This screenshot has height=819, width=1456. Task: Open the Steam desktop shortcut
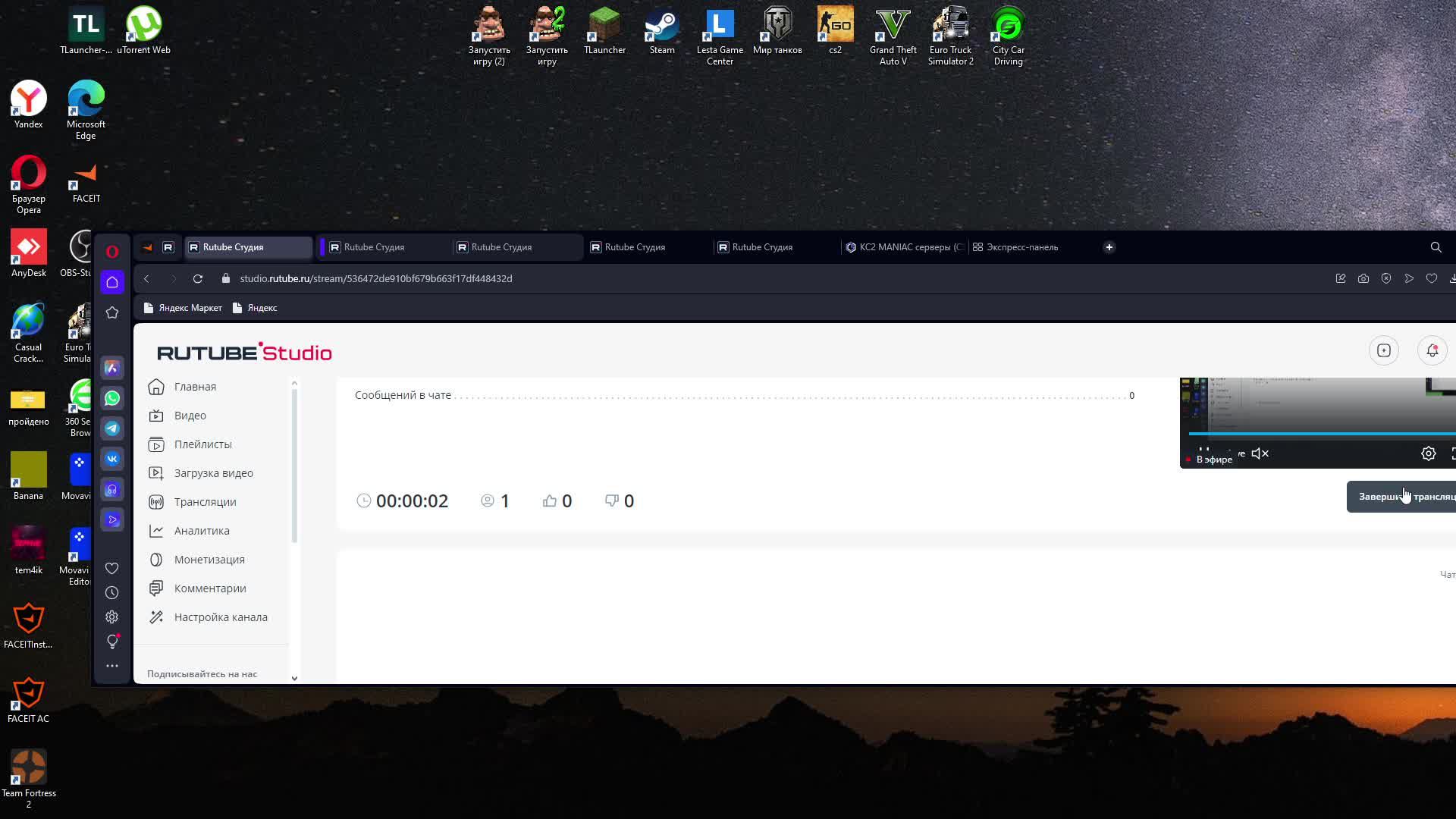[662, 32]
